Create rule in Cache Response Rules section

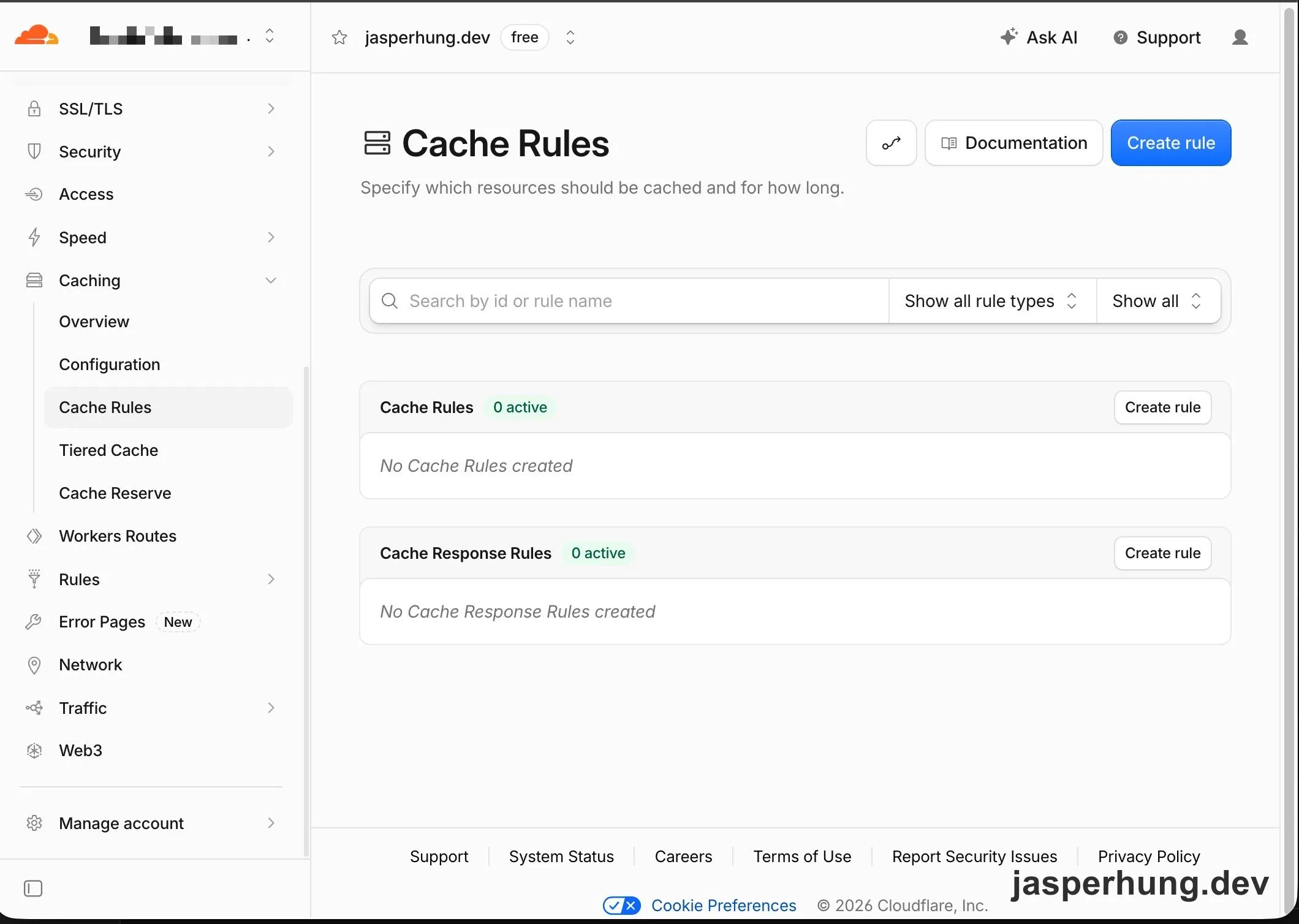pos(1162,553)
